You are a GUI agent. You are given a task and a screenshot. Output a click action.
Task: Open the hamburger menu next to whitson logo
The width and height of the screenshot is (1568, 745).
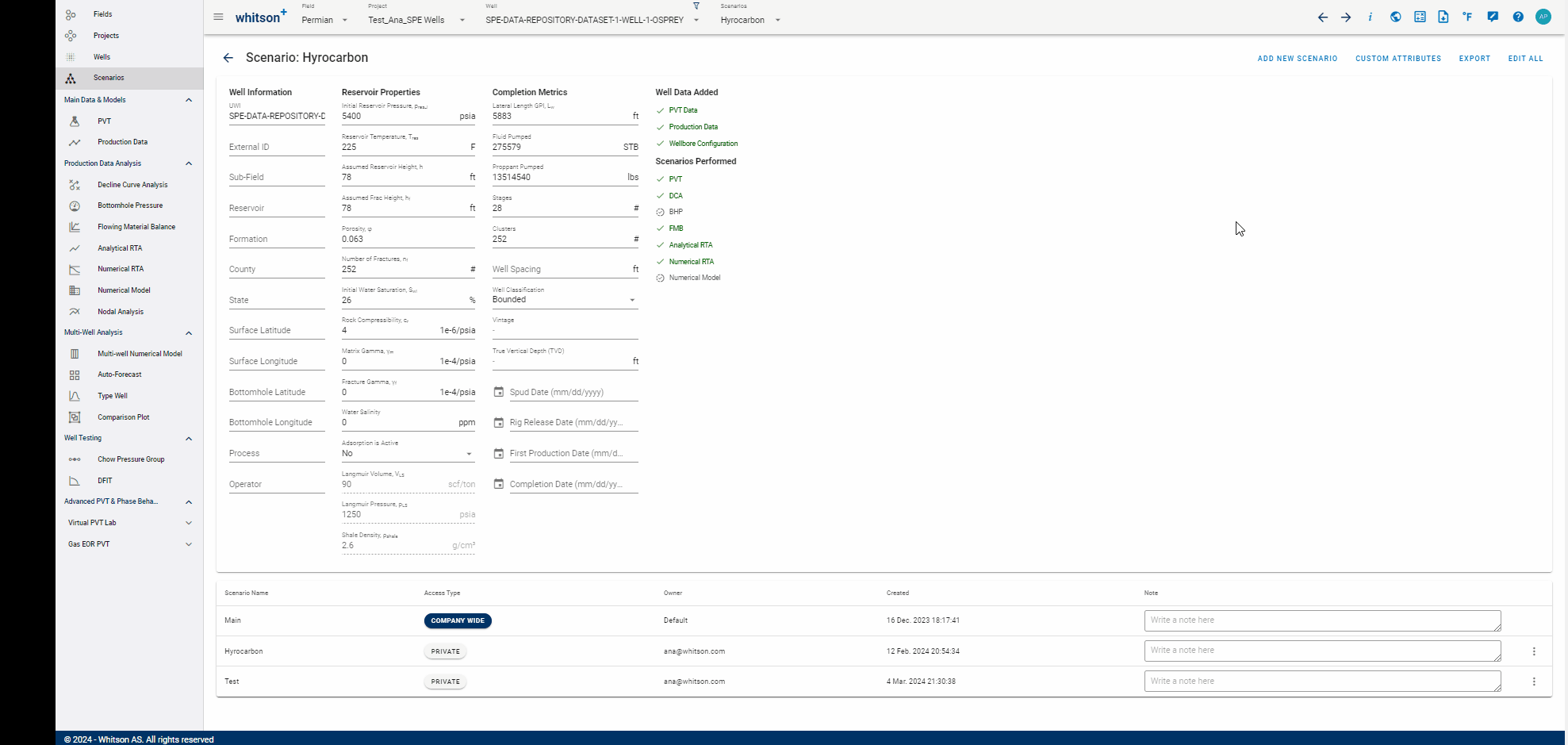coord(218,17)
